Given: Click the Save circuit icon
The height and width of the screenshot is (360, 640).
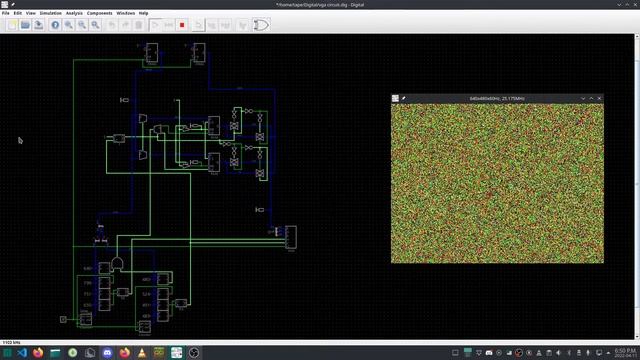Looking at the screenshot, I should click(39, 25).
